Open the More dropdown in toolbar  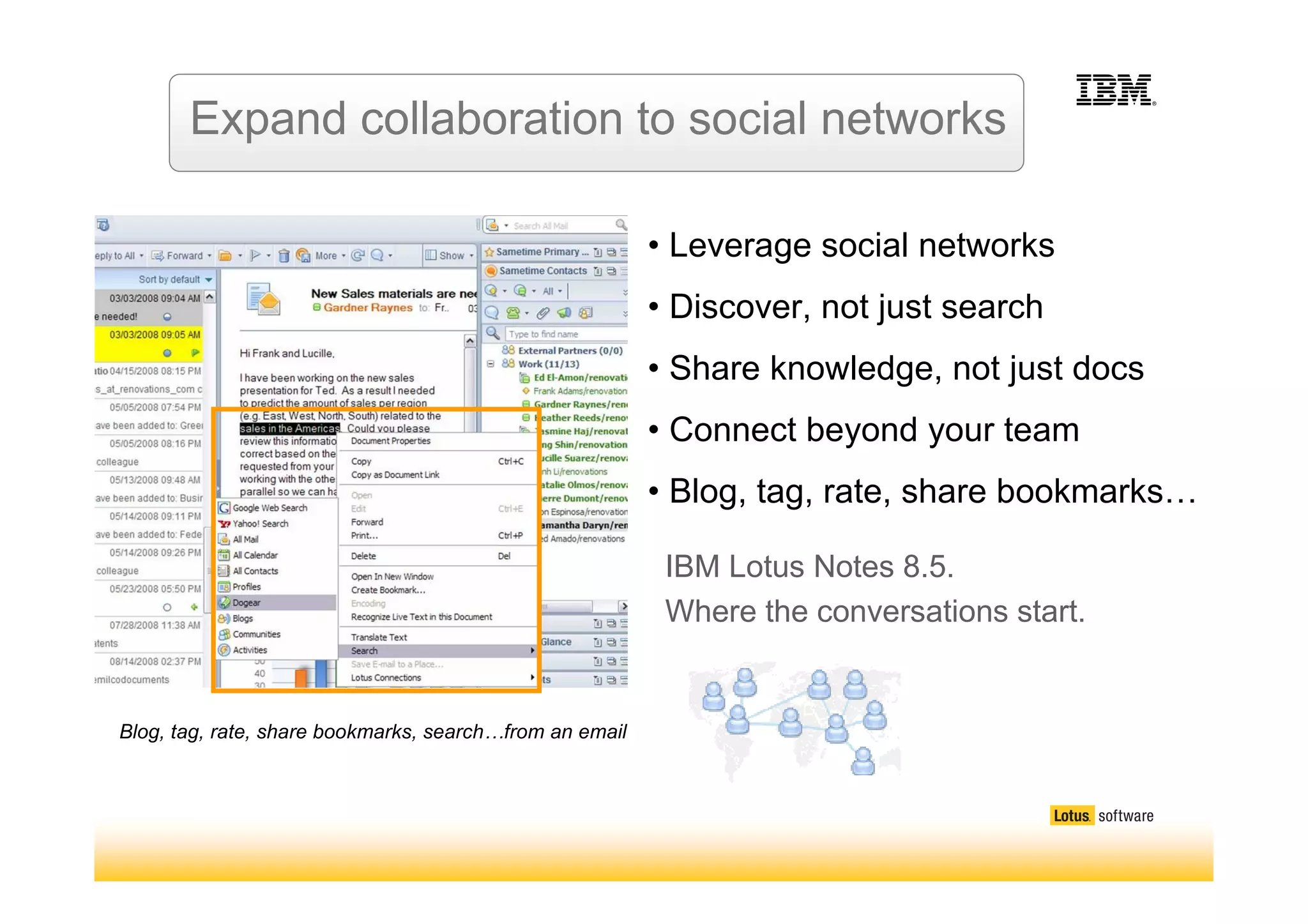point(344,256)
